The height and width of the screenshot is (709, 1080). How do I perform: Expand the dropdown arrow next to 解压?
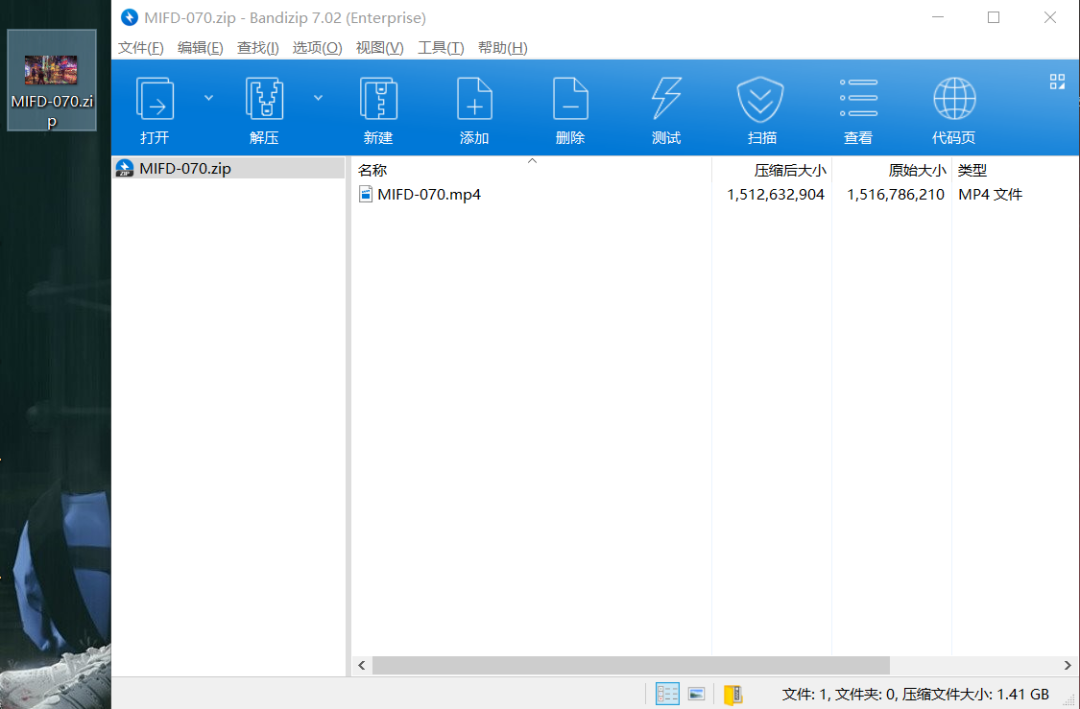coord(318,98)
